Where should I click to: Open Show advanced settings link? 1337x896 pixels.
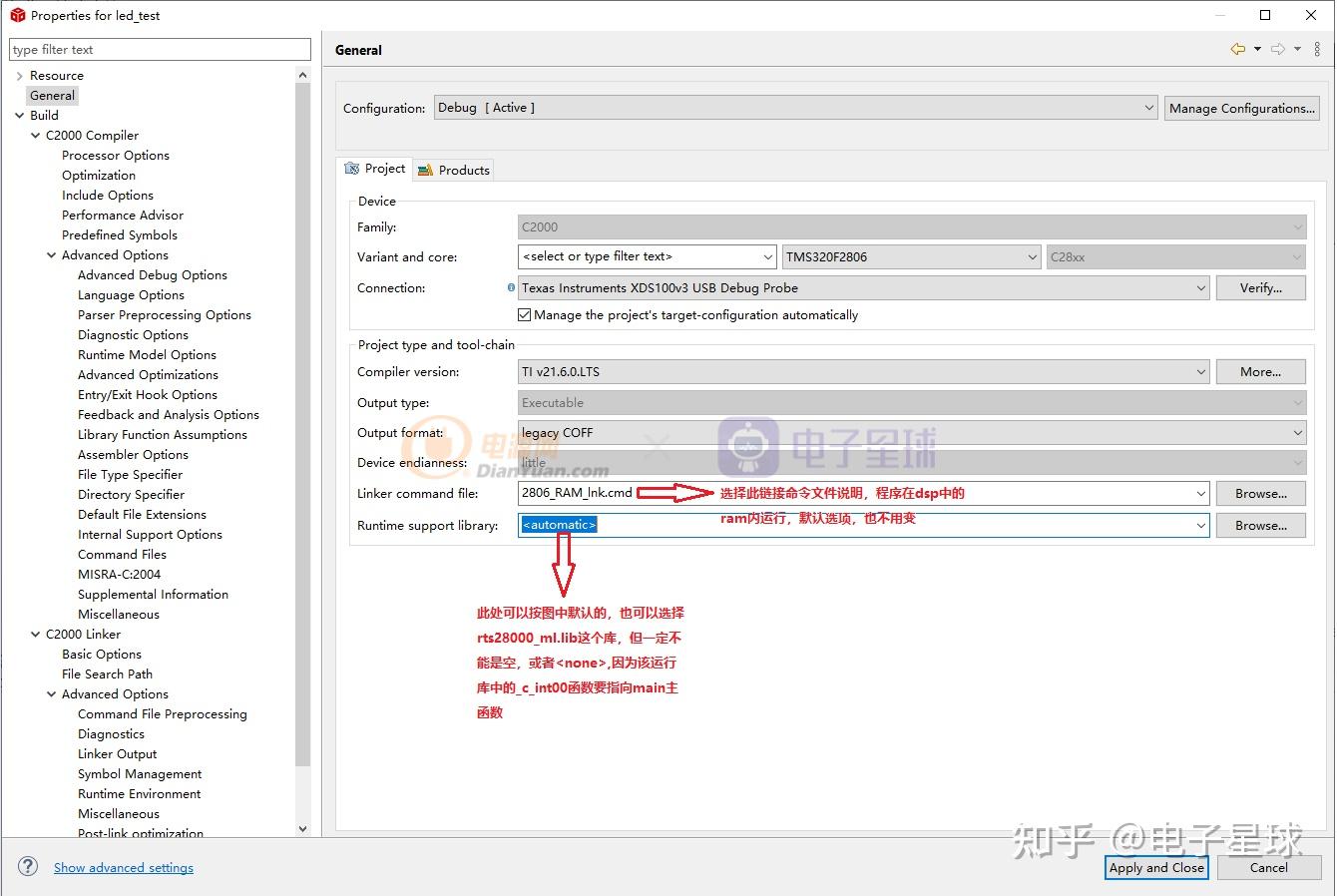click(123, 867)
